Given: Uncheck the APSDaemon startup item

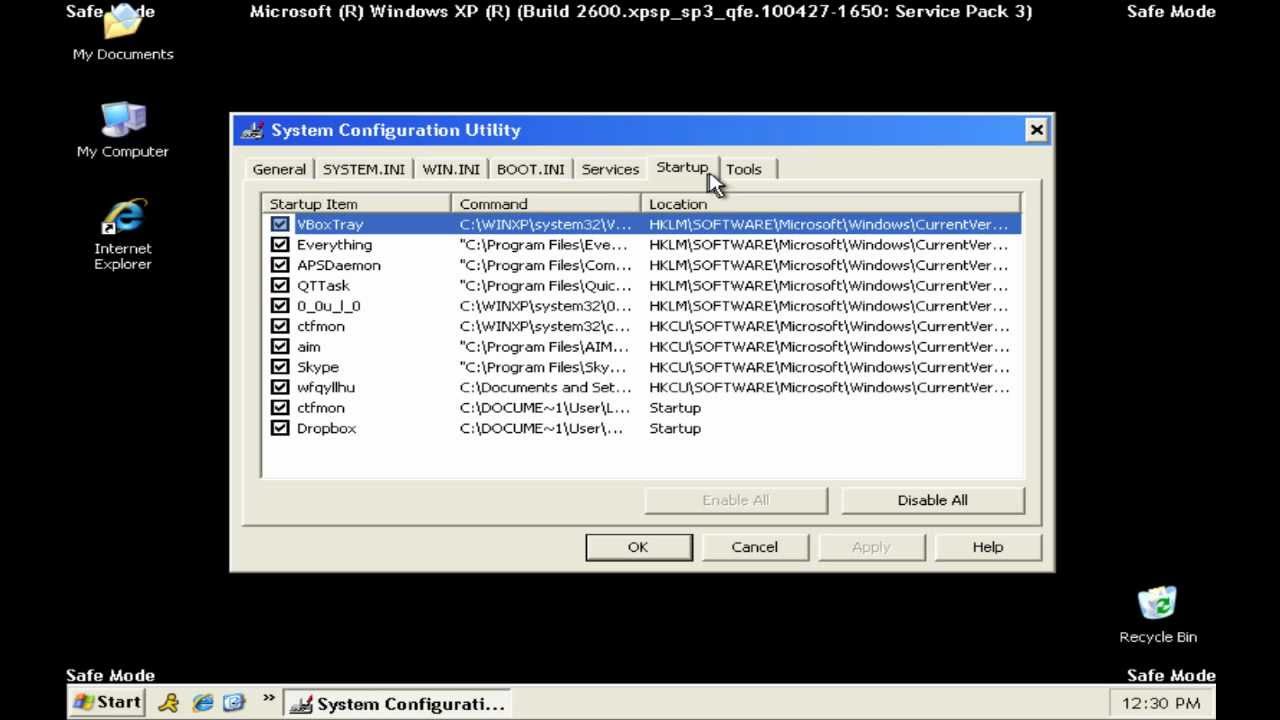Looking at the screenshot, I should click(280, 266).
